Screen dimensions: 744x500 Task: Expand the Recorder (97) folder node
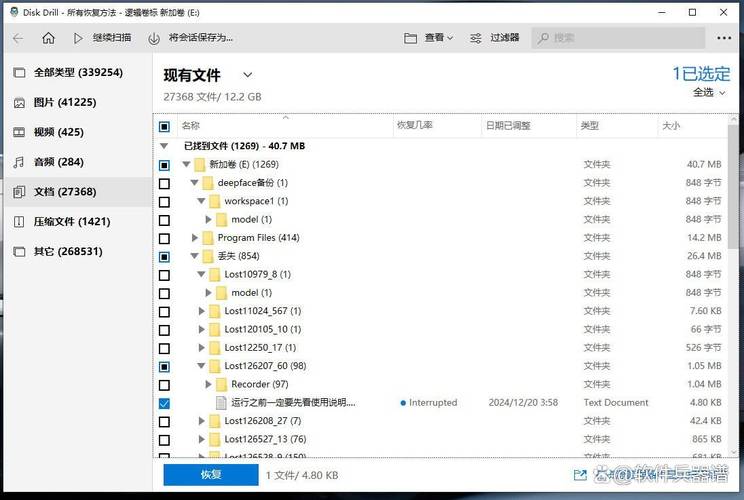pos(208,384)
